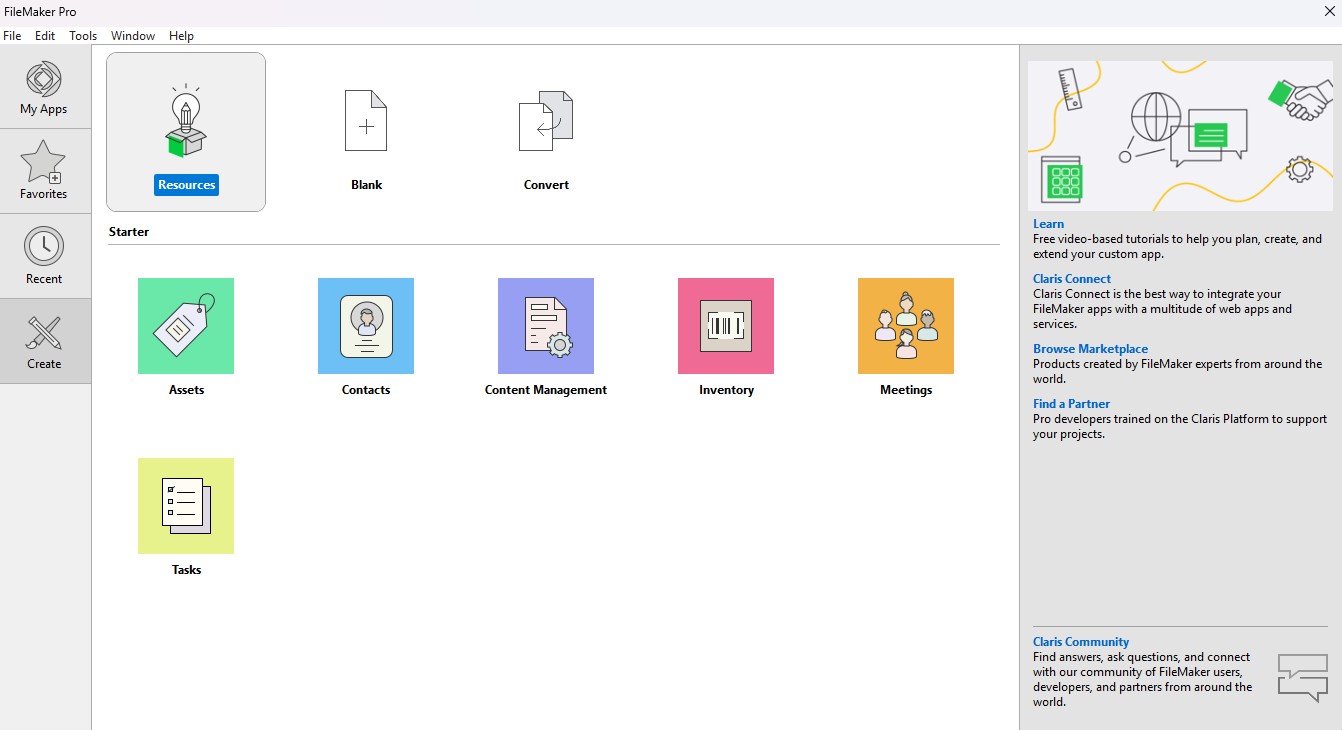Click the Tasks label text
Viewport: 1342px width, 730px height.
tap(186, 570)
